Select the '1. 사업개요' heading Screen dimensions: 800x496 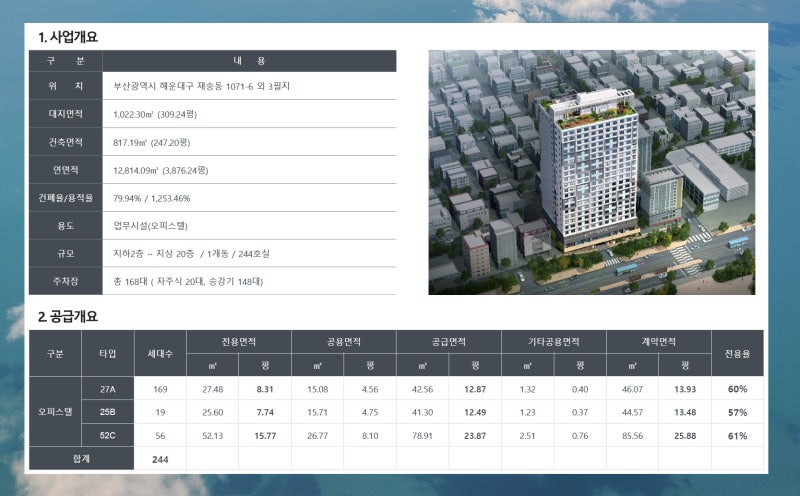68,37
